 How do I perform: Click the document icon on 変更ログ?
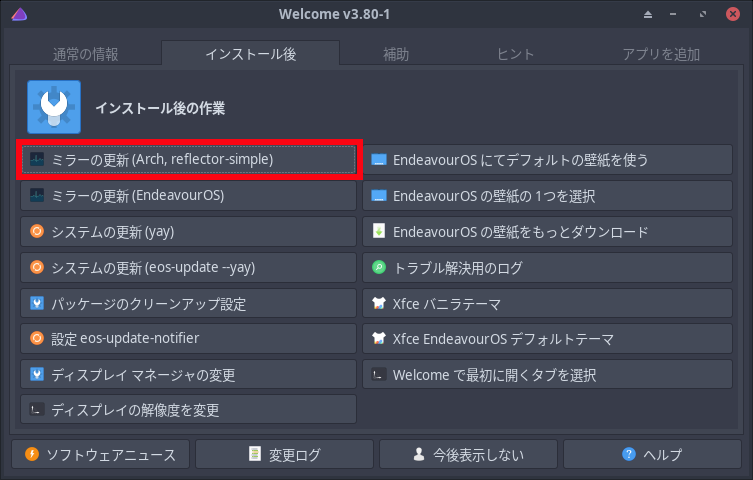[x=255, y=454]
